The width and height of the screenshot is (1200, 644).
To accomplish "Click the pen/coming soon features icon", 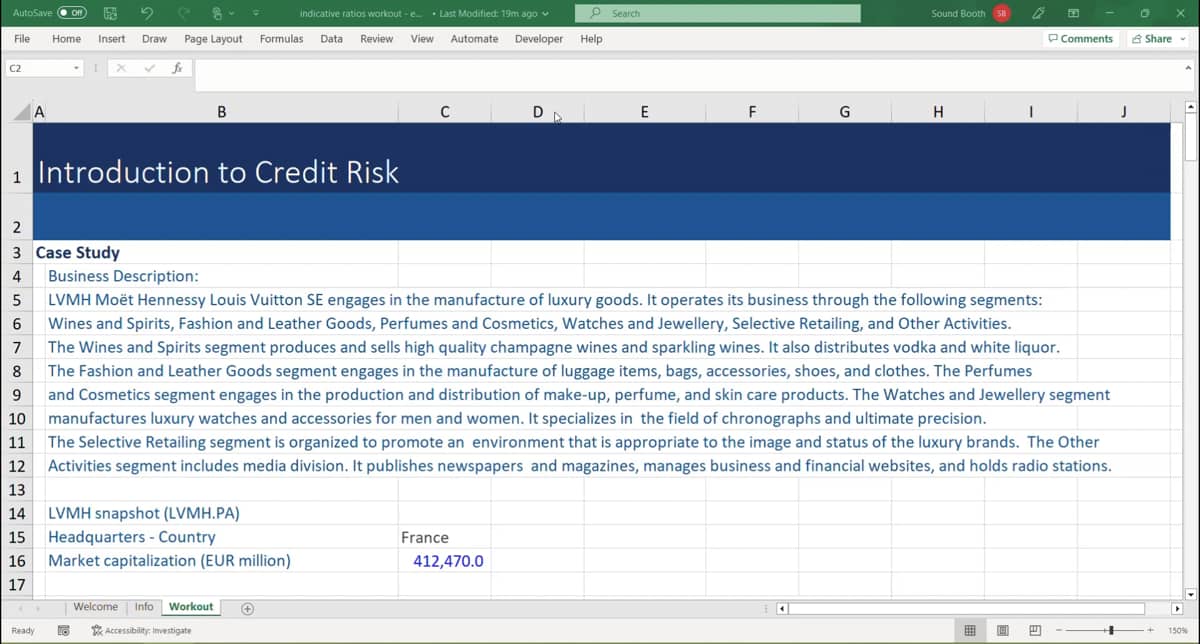I will point(1039,13).
